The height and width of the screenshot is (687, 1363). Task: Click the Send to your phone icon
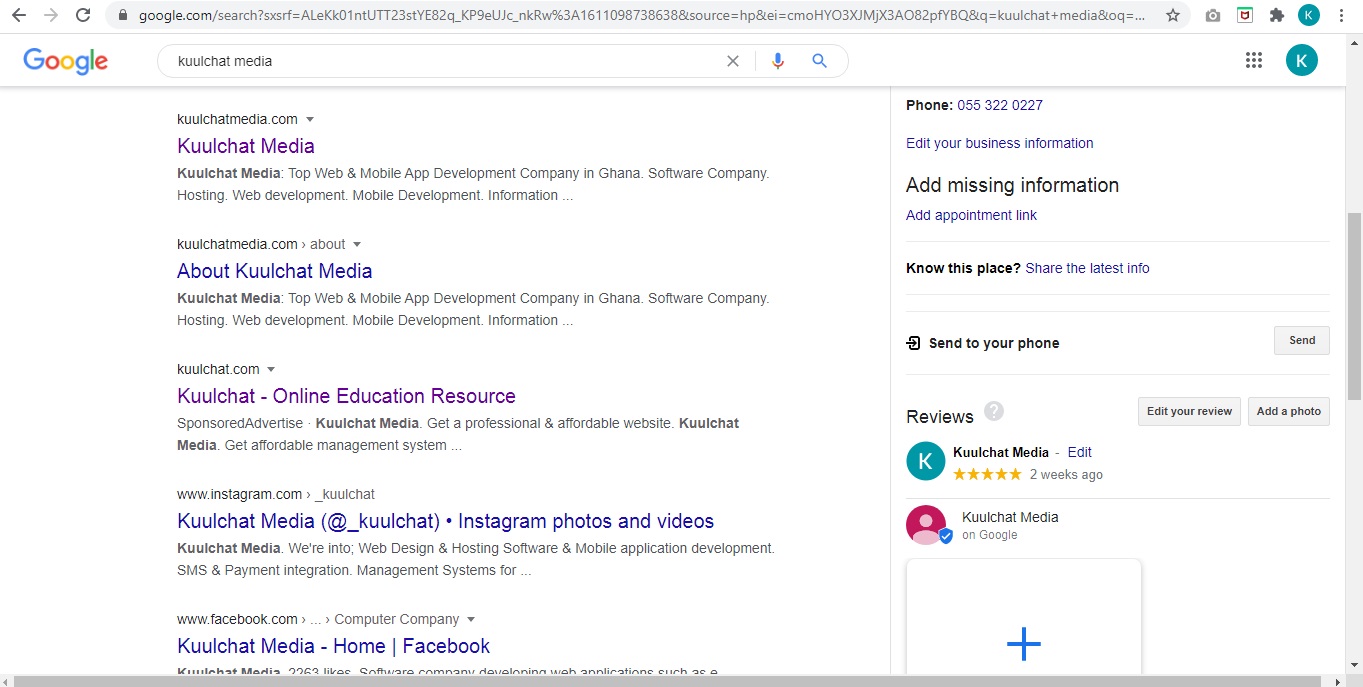click(913, 343)
